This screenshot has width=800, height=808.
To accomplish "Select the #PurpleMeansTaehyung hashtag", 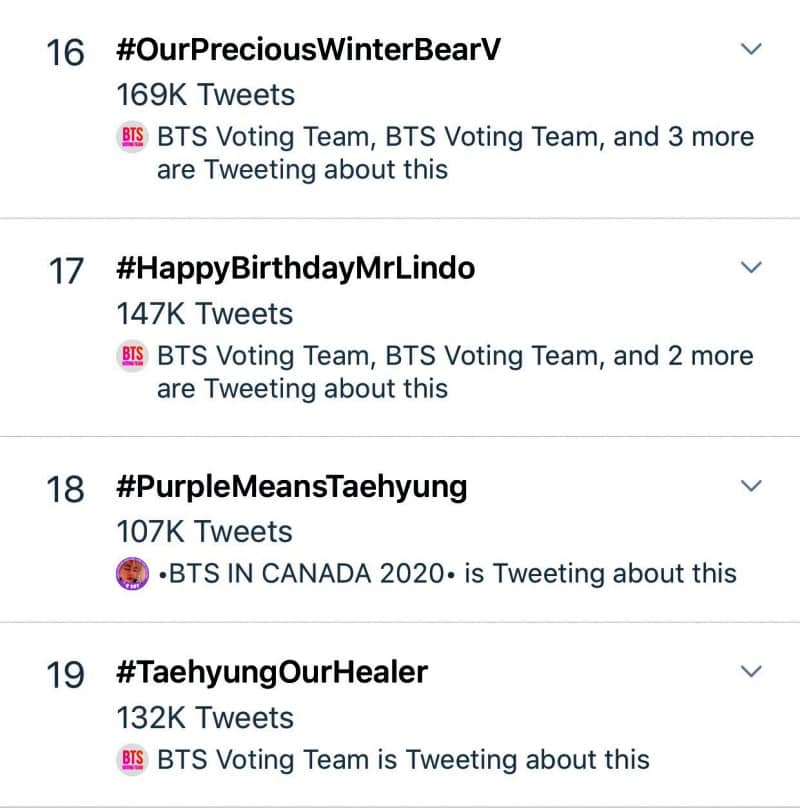I will (x=291, y=487).
